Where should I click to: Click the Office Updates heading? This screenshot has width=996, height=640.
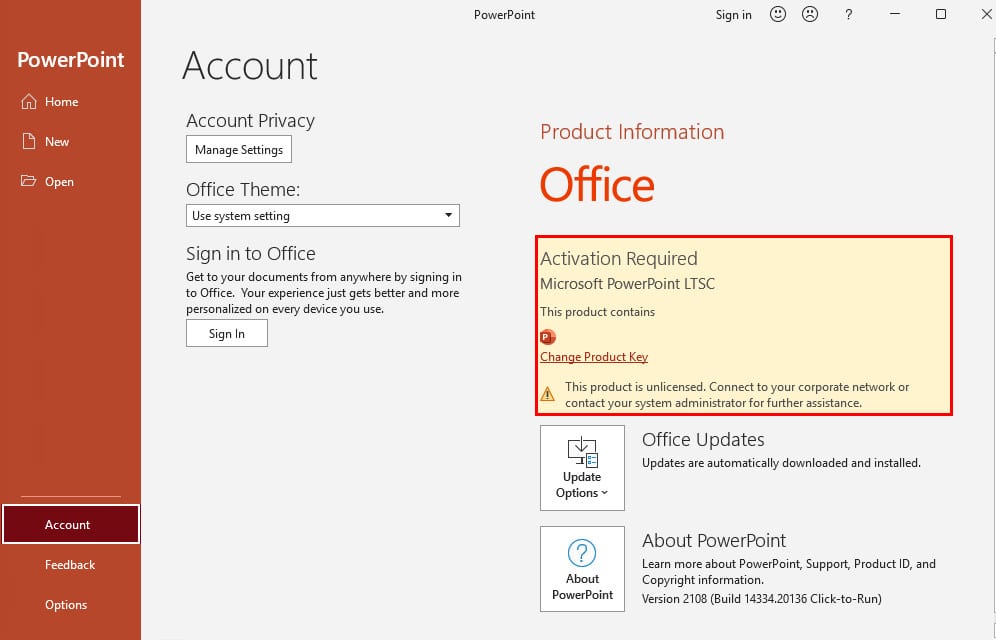click(x=703, y=439)
